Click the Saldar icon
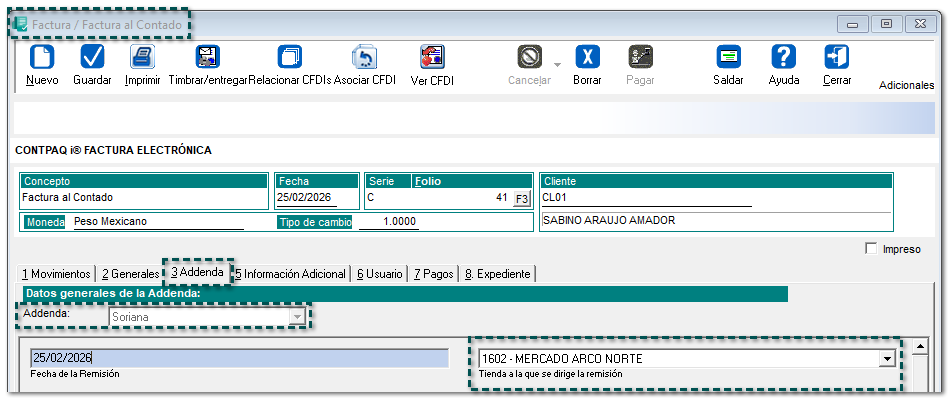951x402 pixels. 728,58
